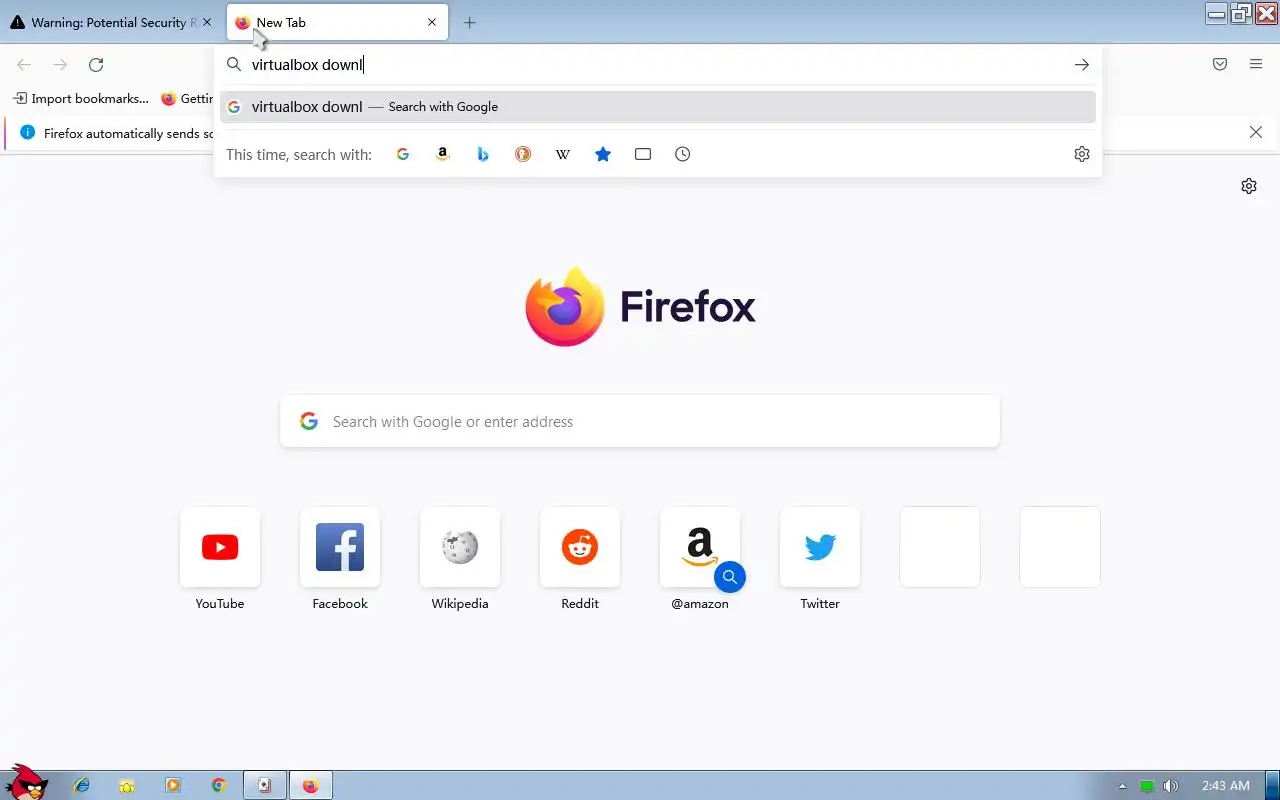This screenshot has height=800, width=1280.
Task: Open Pocket save icon in toolbar
Action: [x=1220, y=65]
